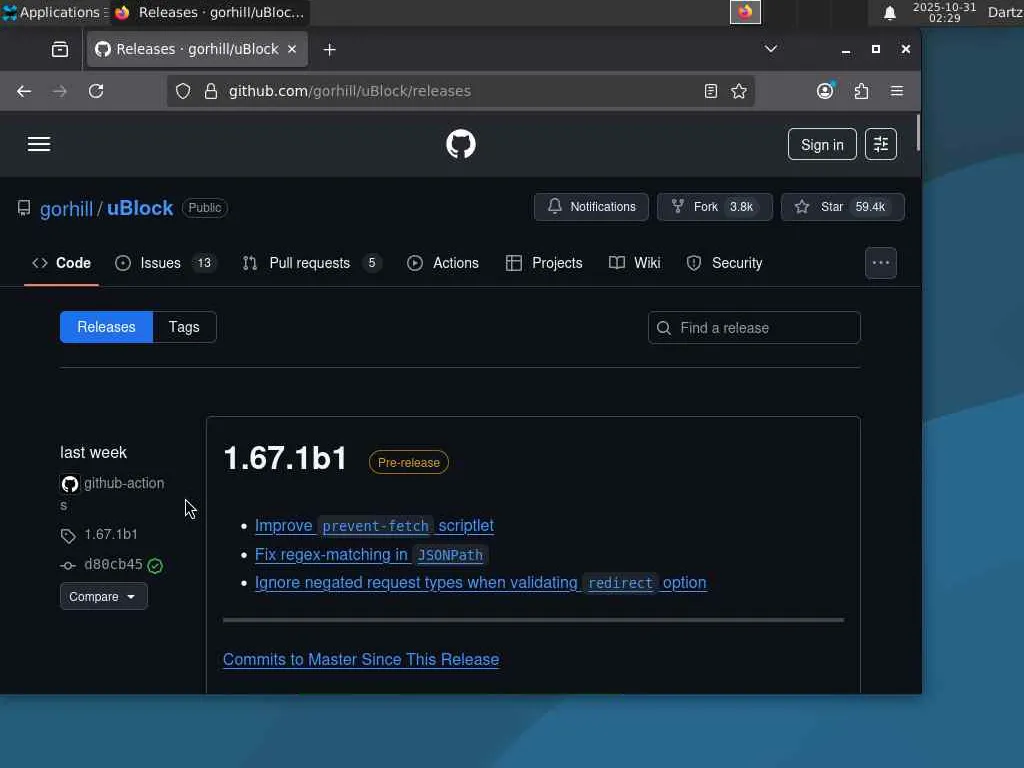Open Ignore negated request types link
The width and height of the screenshot is (1024, 768).
[x=481, y=583]
